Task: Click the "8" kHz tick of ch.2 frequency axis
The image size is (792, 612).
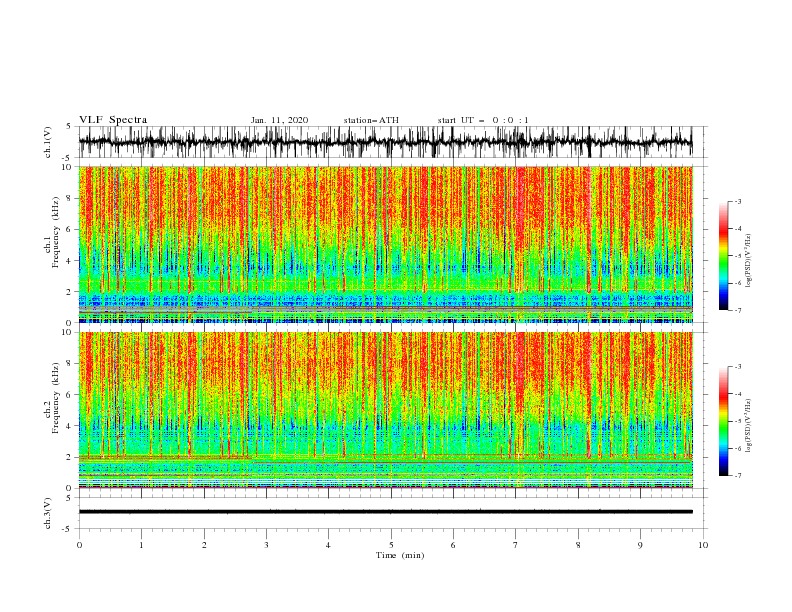Action: coord(69,364)
